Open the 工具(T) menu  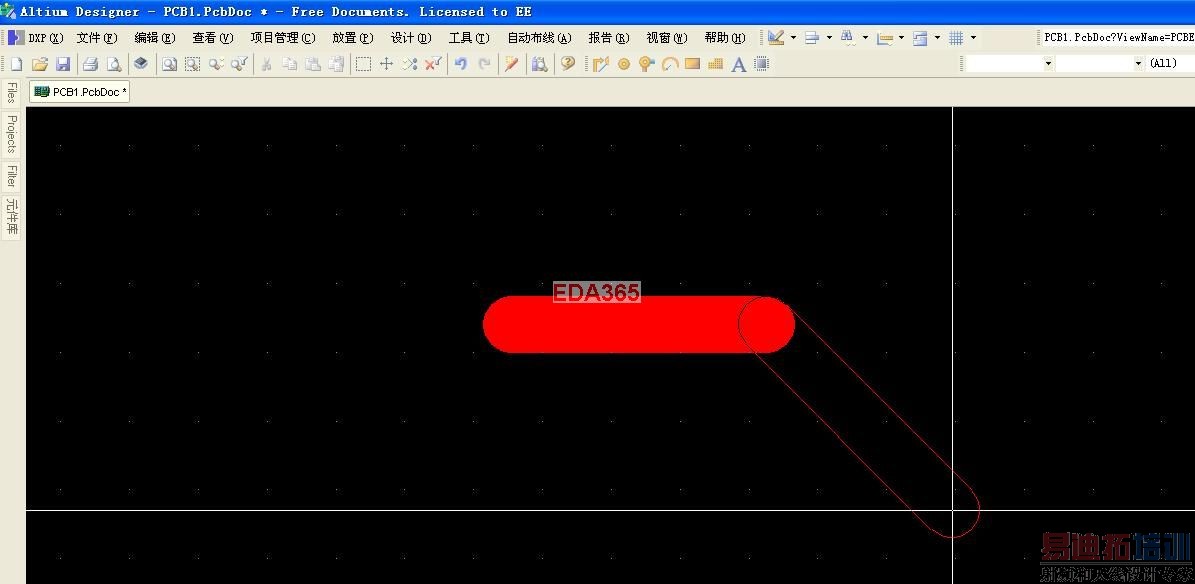[x=469, y=37]
